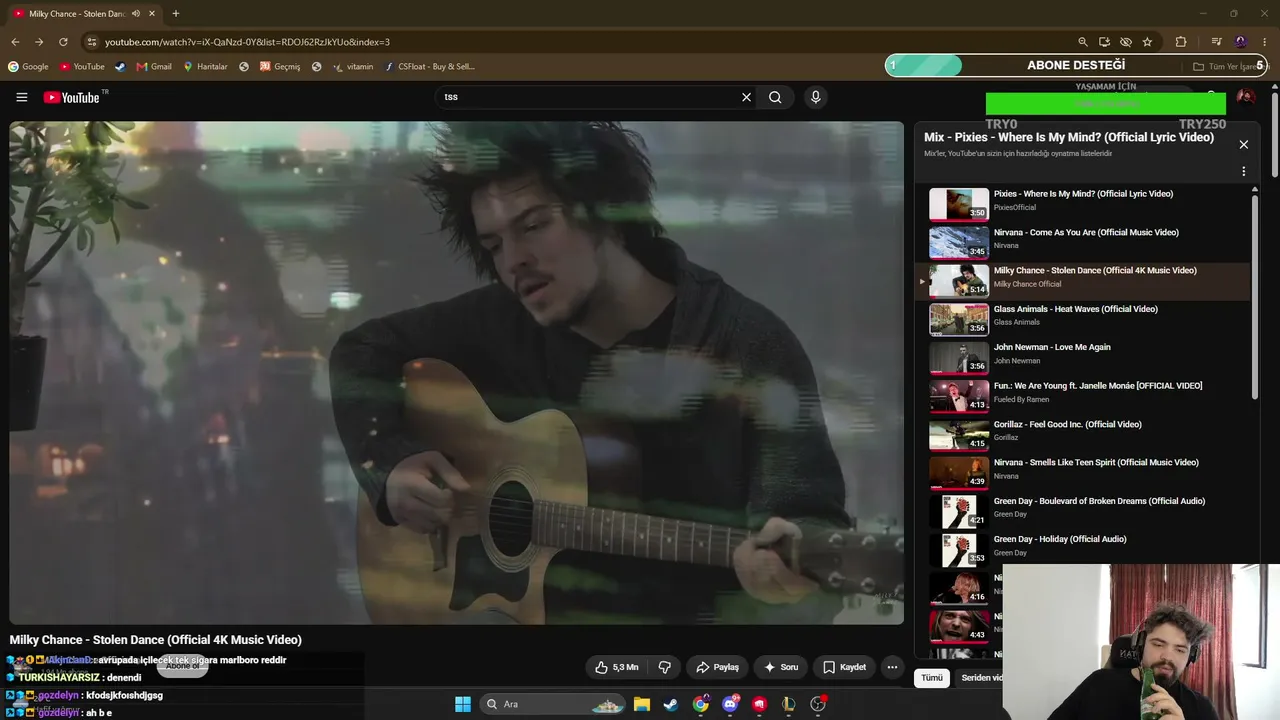Open the Gmail bookmark
Image resolution: width=1280 pixels, height=720 pixels.
coord(154,67)
